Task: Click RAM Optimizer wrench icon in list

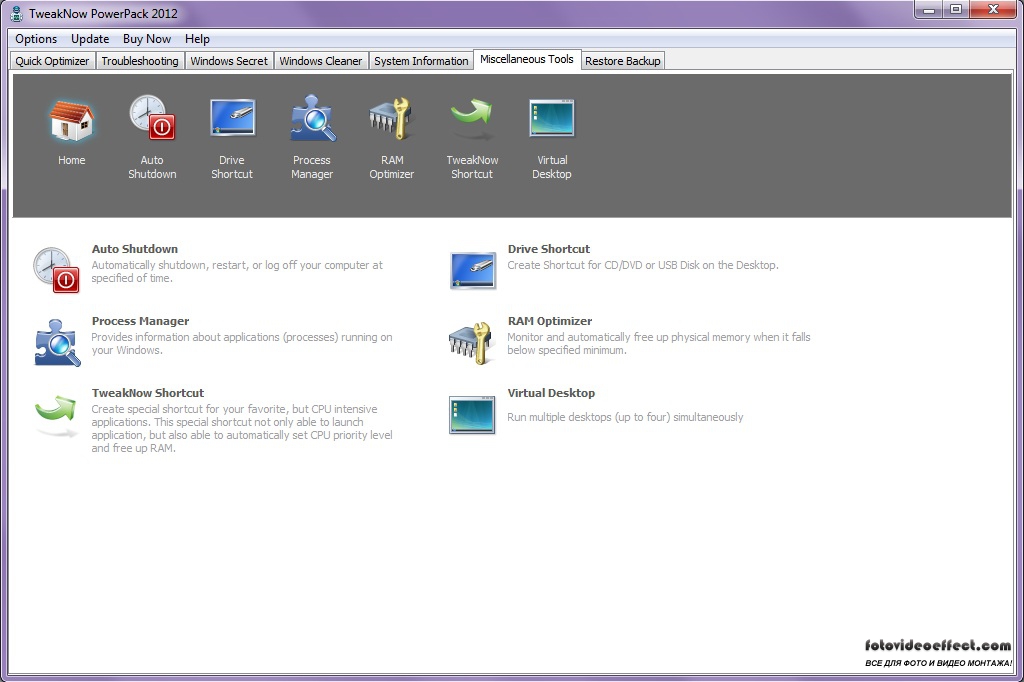Action: tap(470, 343)
